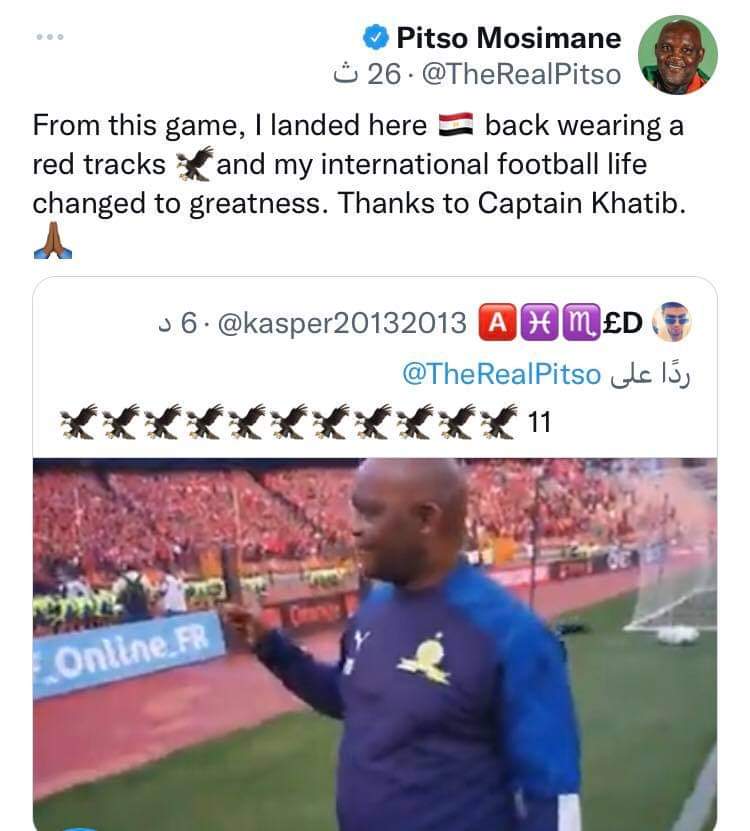
Task: Open Pitso Mosimane display name
Action: (x=508, y=38)
